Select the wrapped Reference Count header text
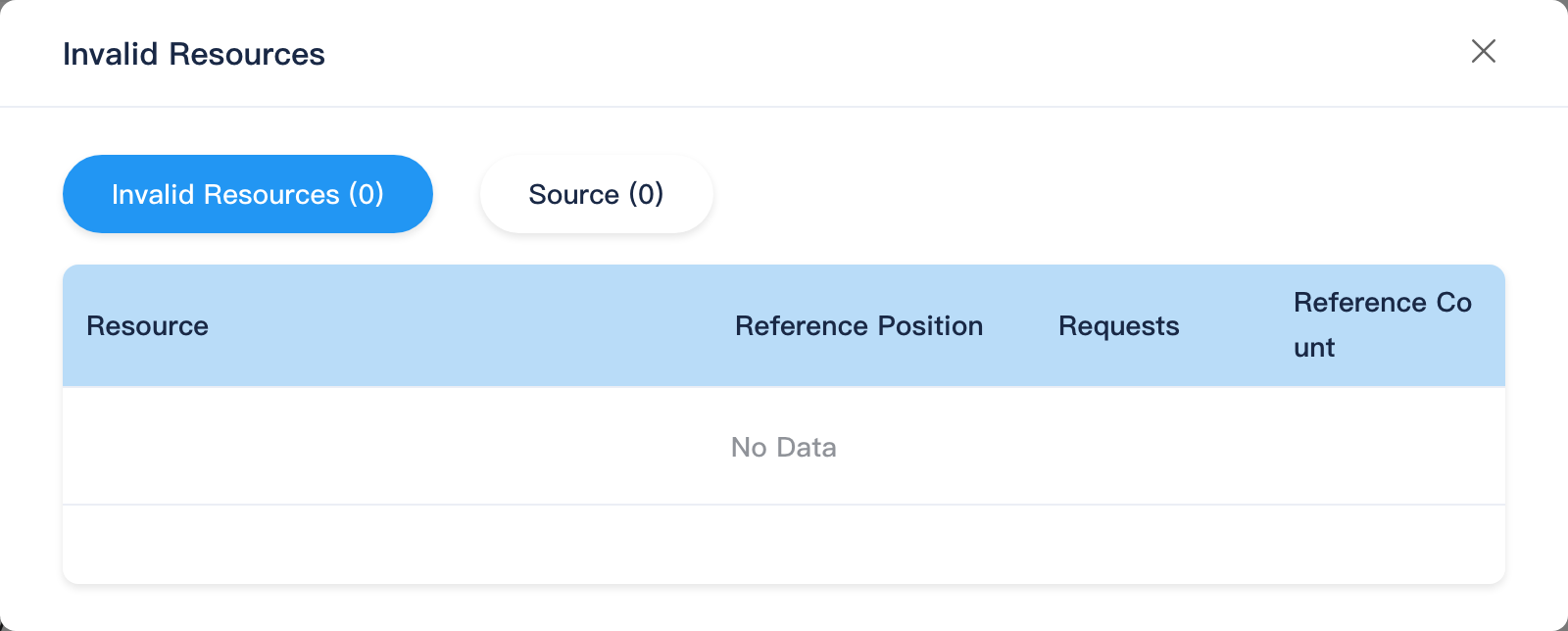 (1383, 324)
